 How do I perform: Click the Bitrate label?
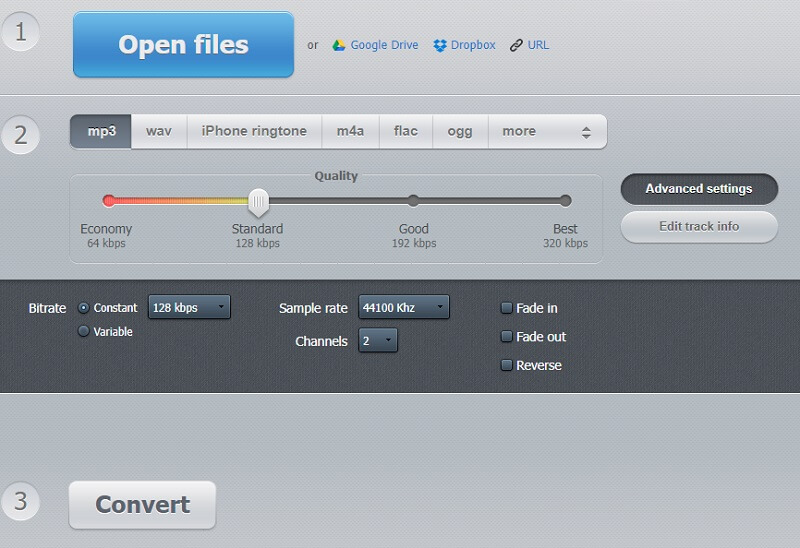coord(47,308)
